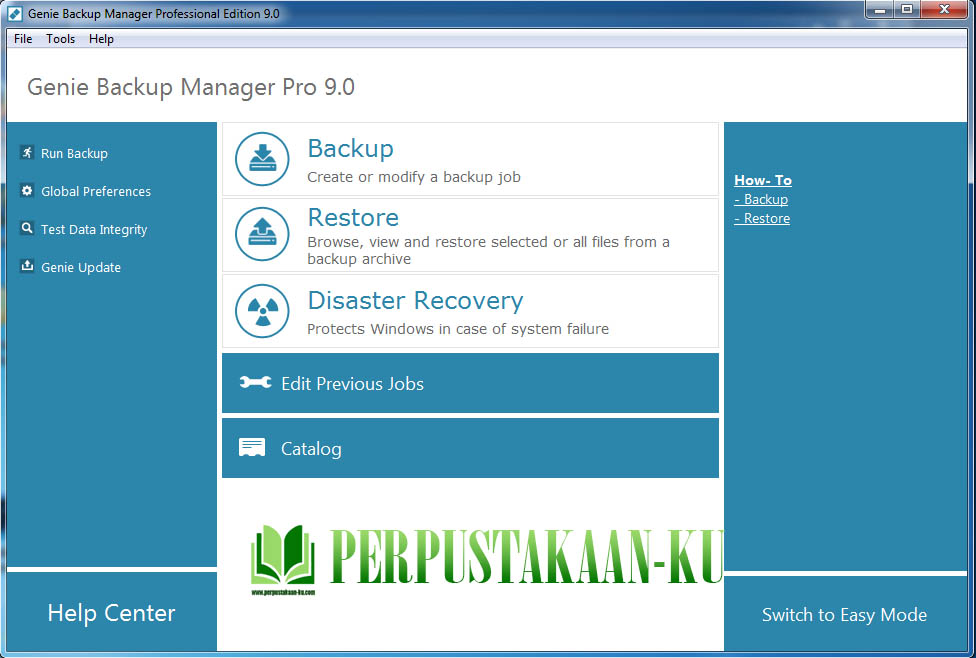Screen dimensions: 976x658
Task: Click 'Protects Windows in case of system failure' text
Action: [x=458, y=329]
